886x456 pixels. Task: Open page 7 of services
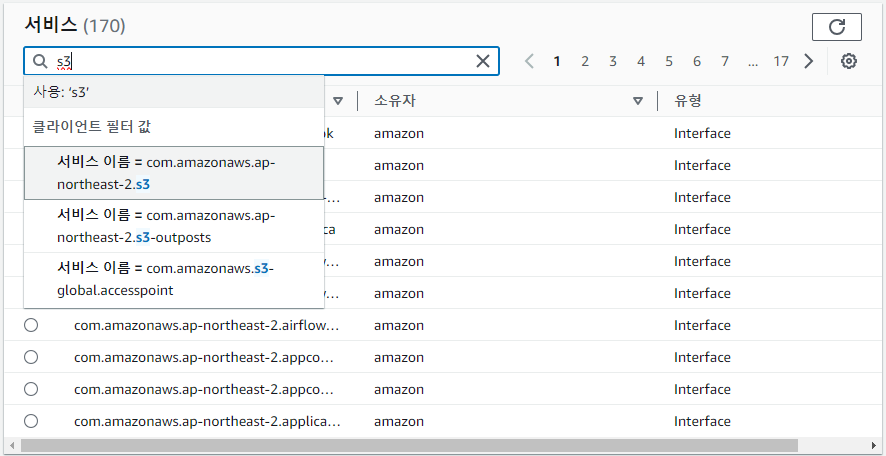point(725,61)
